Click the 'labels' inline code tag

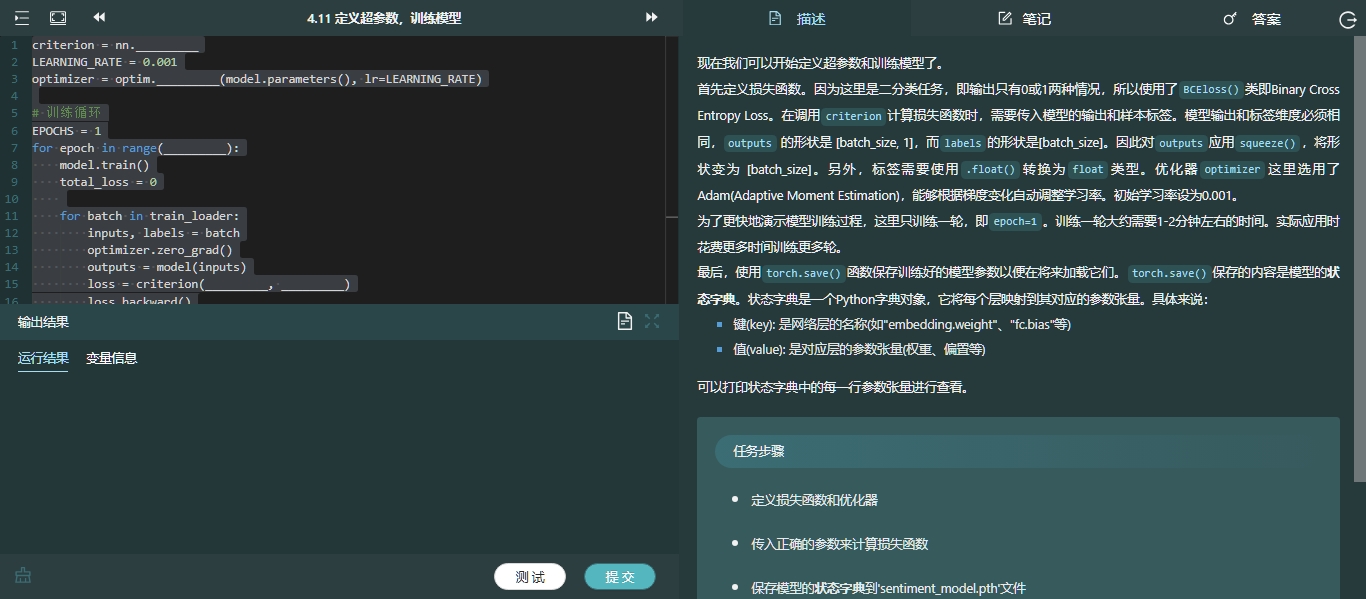[x=963, y=143]
